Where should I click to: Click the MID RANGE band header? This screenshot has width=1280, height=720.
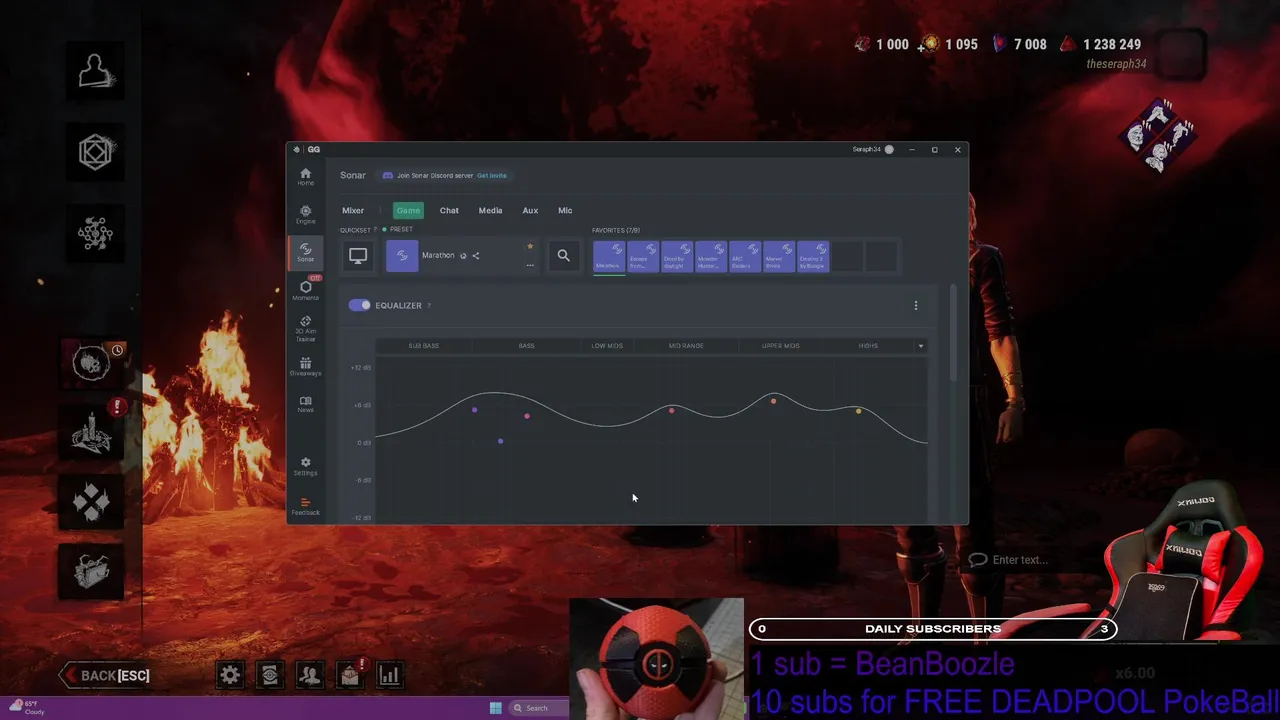686,346
